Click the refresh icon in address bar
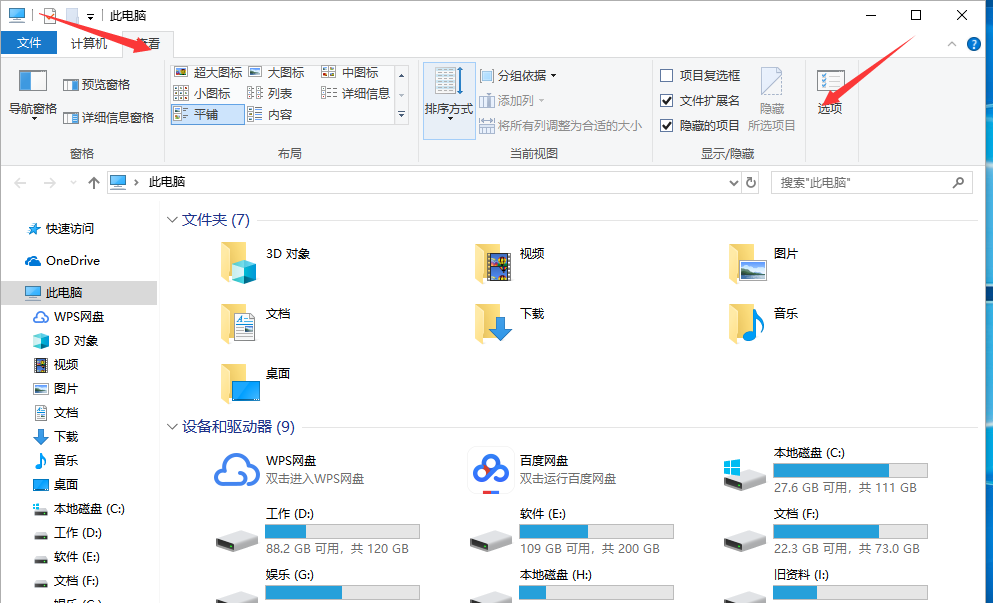Viewport: 993px width, 603px height. 751,182
